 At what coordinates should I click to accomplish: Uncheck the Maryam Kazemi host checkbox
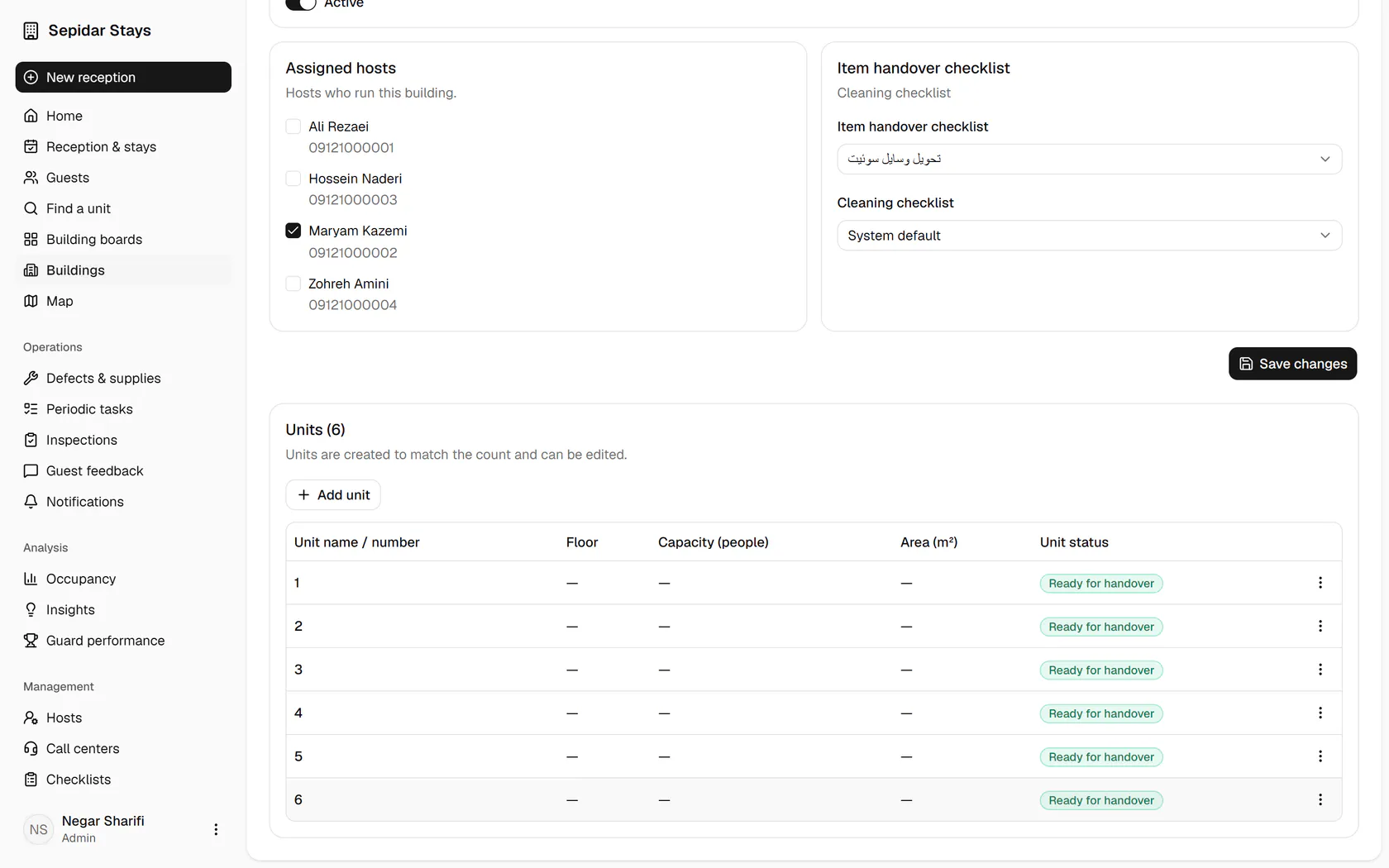pyautogui.click(x=293, y=231)
